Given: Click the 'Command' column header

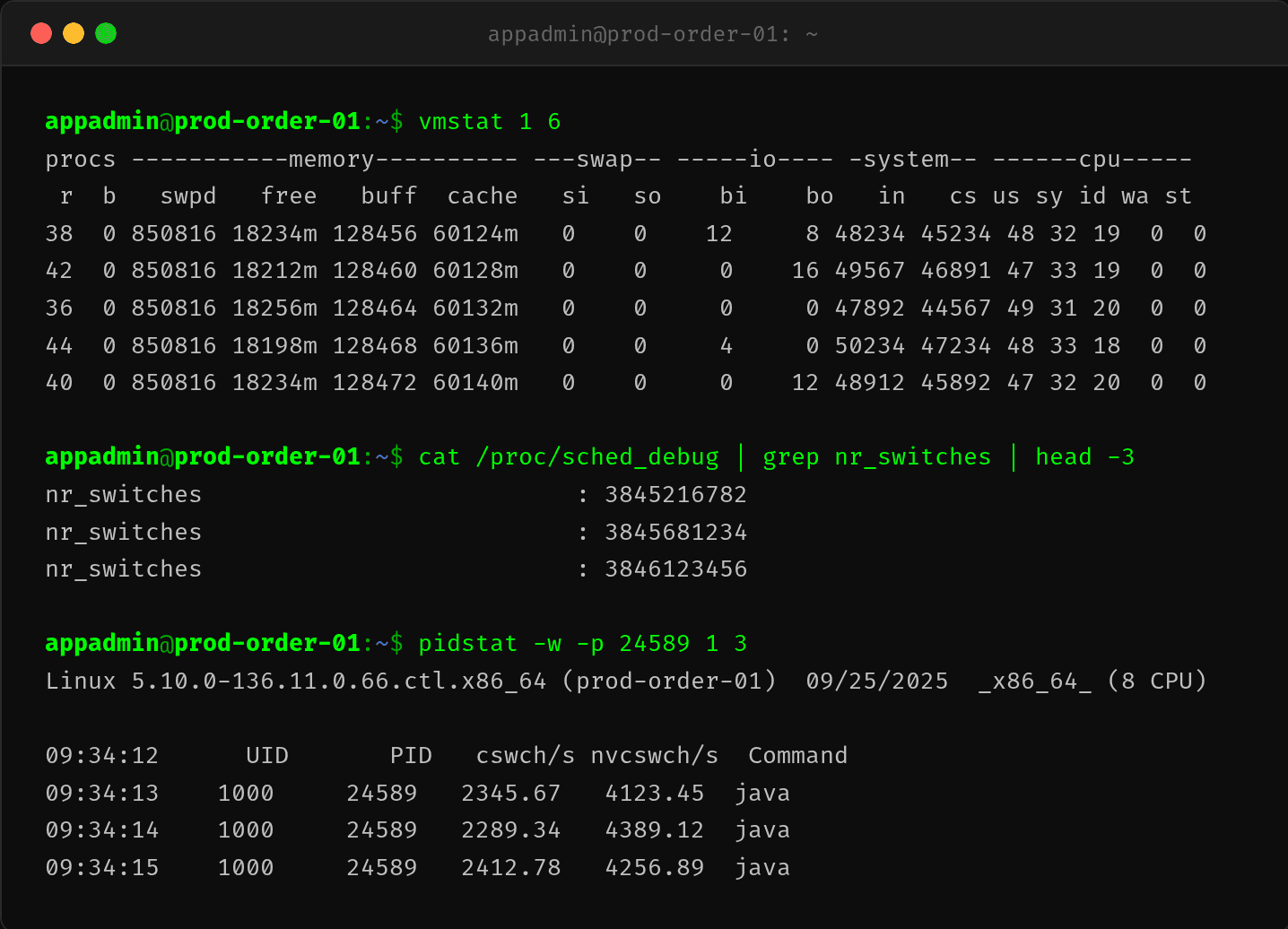Looking at the screenshot, I should [798, 755].
